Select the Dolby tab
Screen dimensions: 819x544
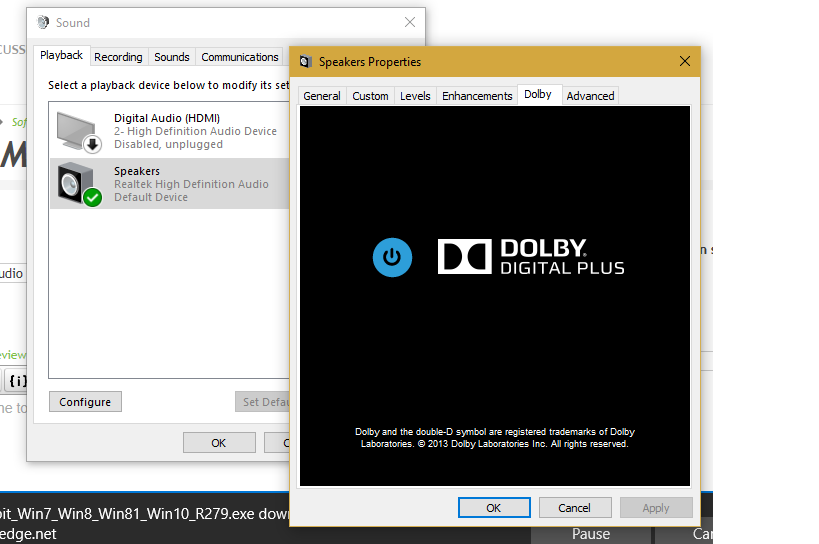538,94
